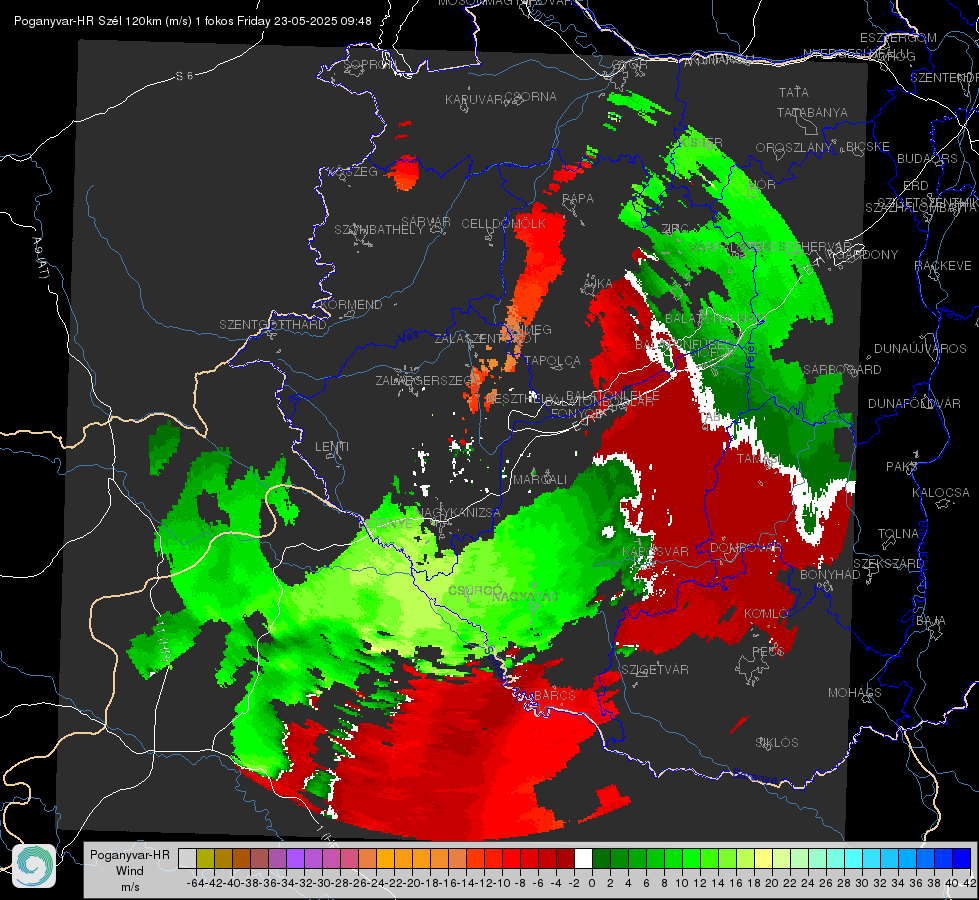Select the SZOMBATHELY label

[379, 230]
